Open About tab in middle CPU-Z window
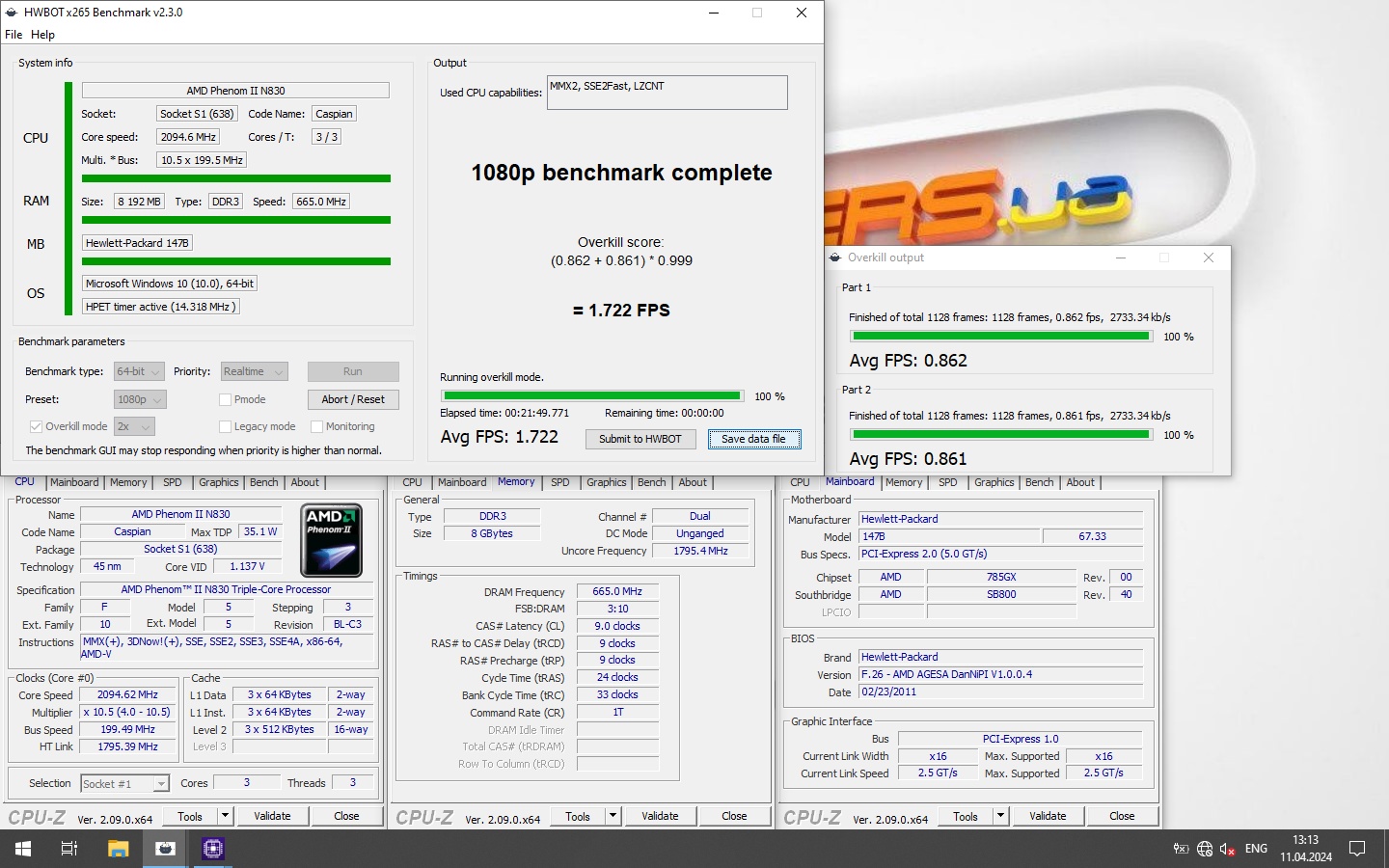Screen dimensions: 1389x868 (693, 482)
